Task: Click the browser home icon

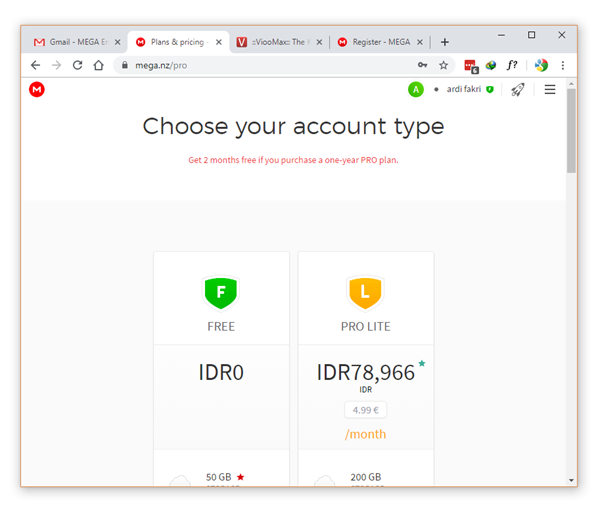Action: pyautogui.click(x=99, y=65)
